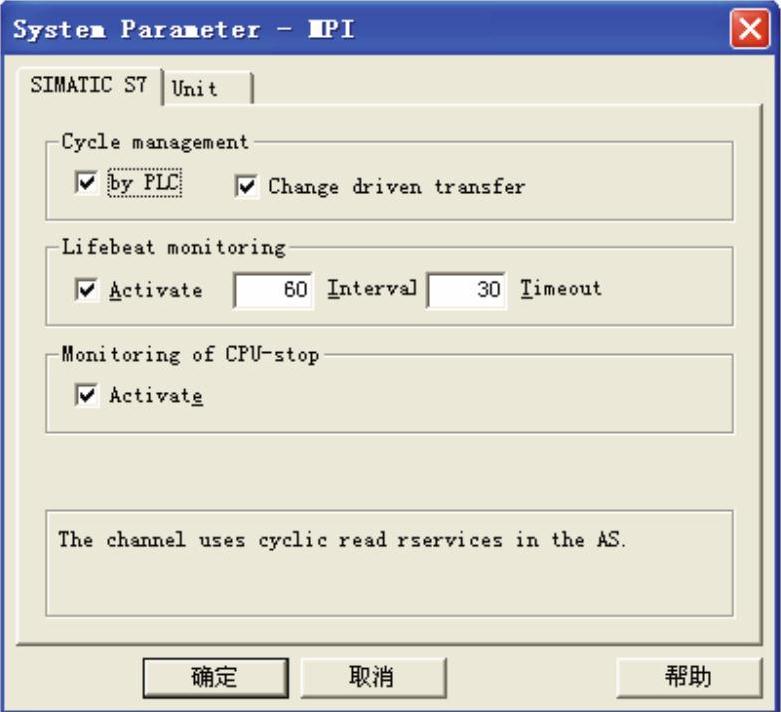Click the System Parameter - MPI title bar
The width and height of the screenshot is (781, 712).
point(300,29)
